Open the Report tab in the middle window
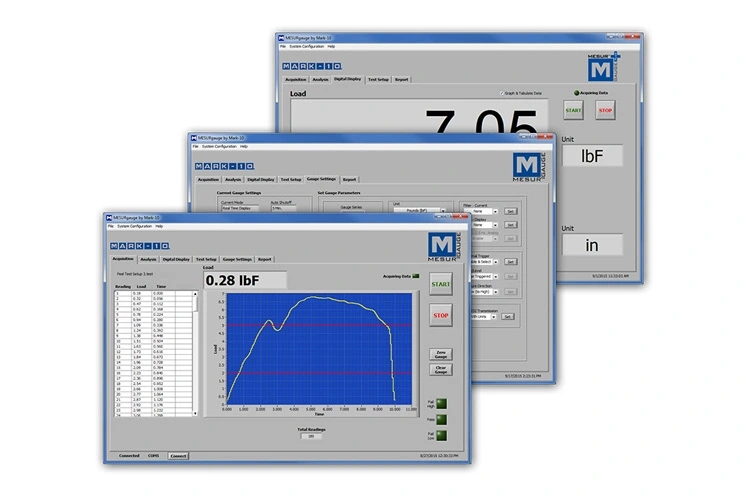Viewport: 750px width, 500px height. click(349, 179)
